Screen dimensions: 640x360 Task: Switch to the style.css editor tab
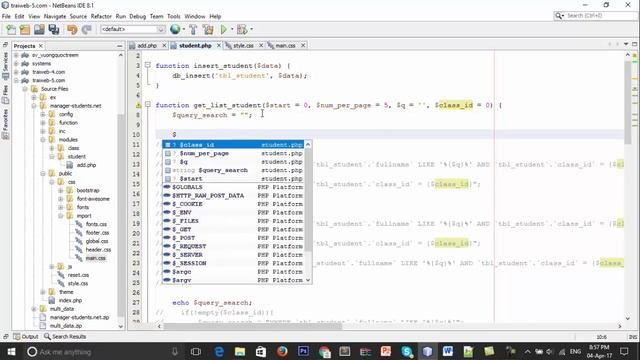[243, 46]
